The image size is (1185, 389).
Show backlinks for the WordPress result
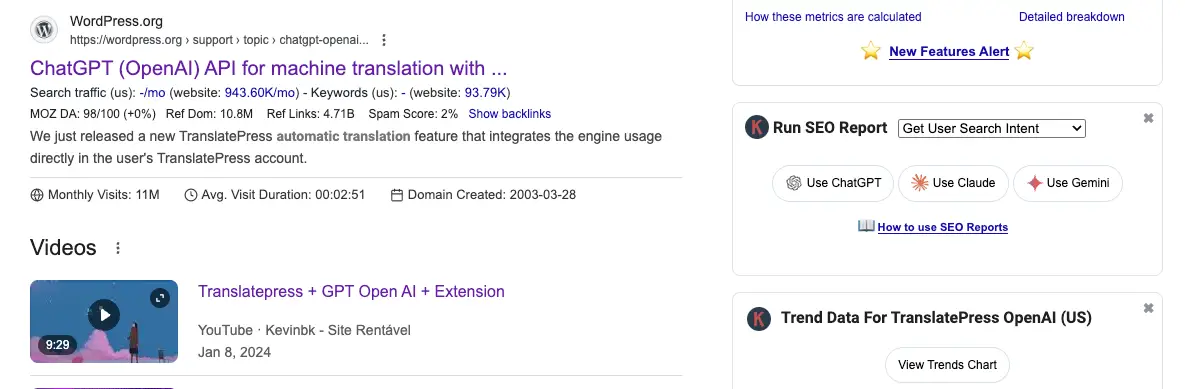[509, 114]
